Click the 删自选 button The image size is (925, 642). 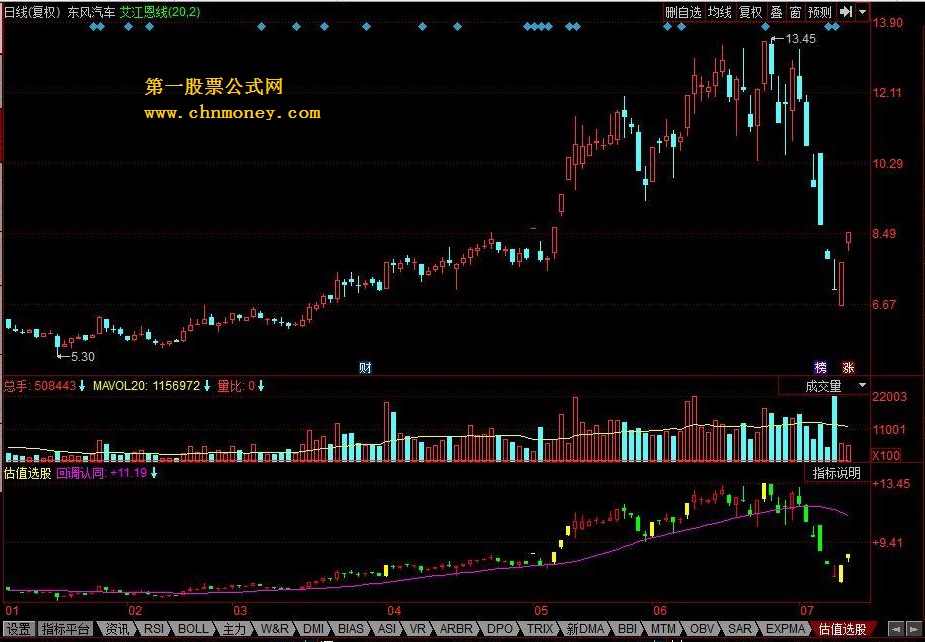[683, 12]
